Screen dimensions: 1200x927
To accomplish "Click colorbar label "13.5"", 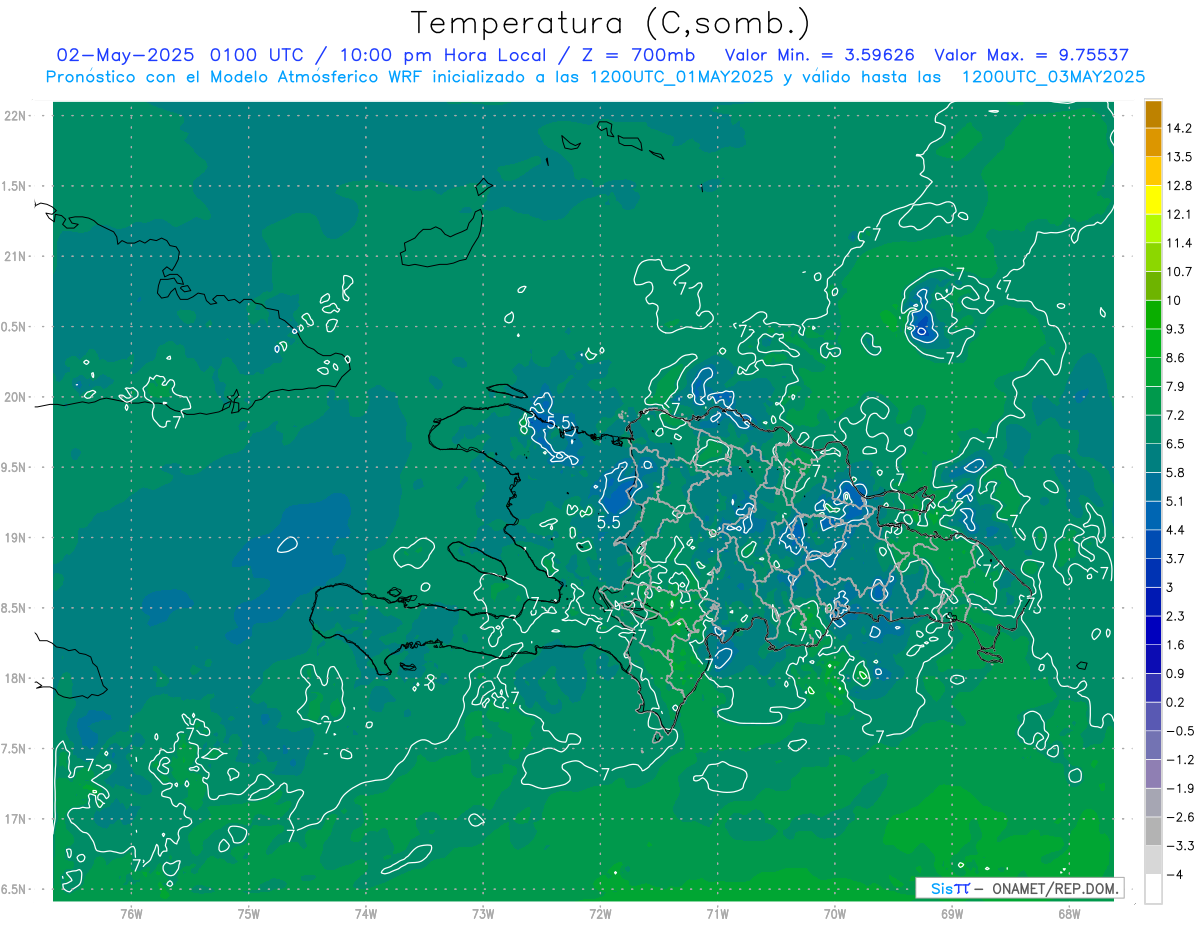I will point(1178,157).
